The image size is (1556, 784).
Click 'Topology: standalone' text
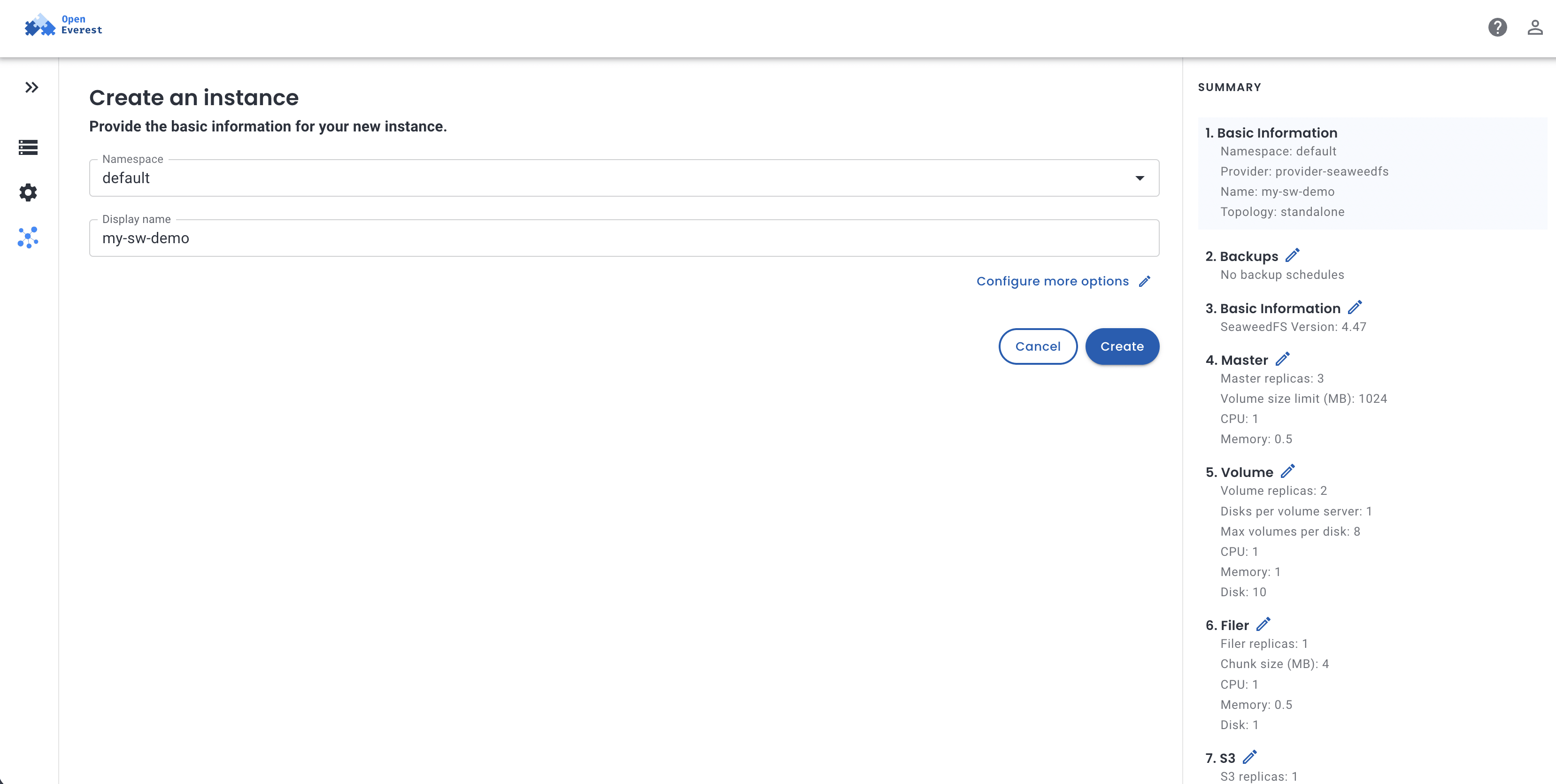coord(1282,212)
